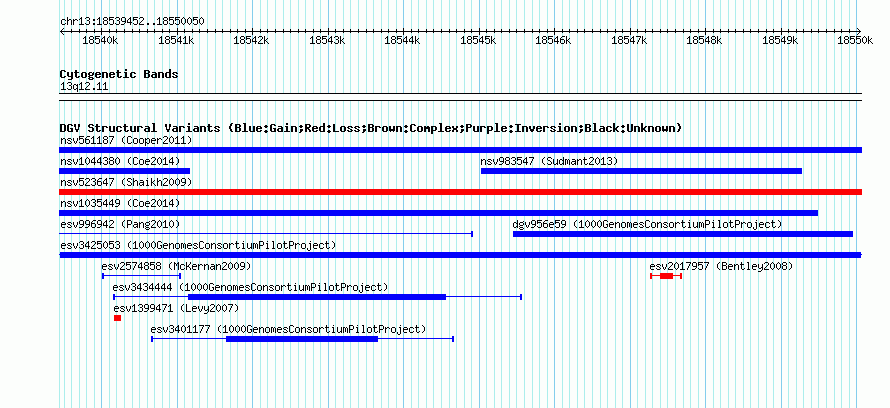890x408 pixels.
Task: Open the esv996942 (Pang2010) label
Action: coord(120,224)
